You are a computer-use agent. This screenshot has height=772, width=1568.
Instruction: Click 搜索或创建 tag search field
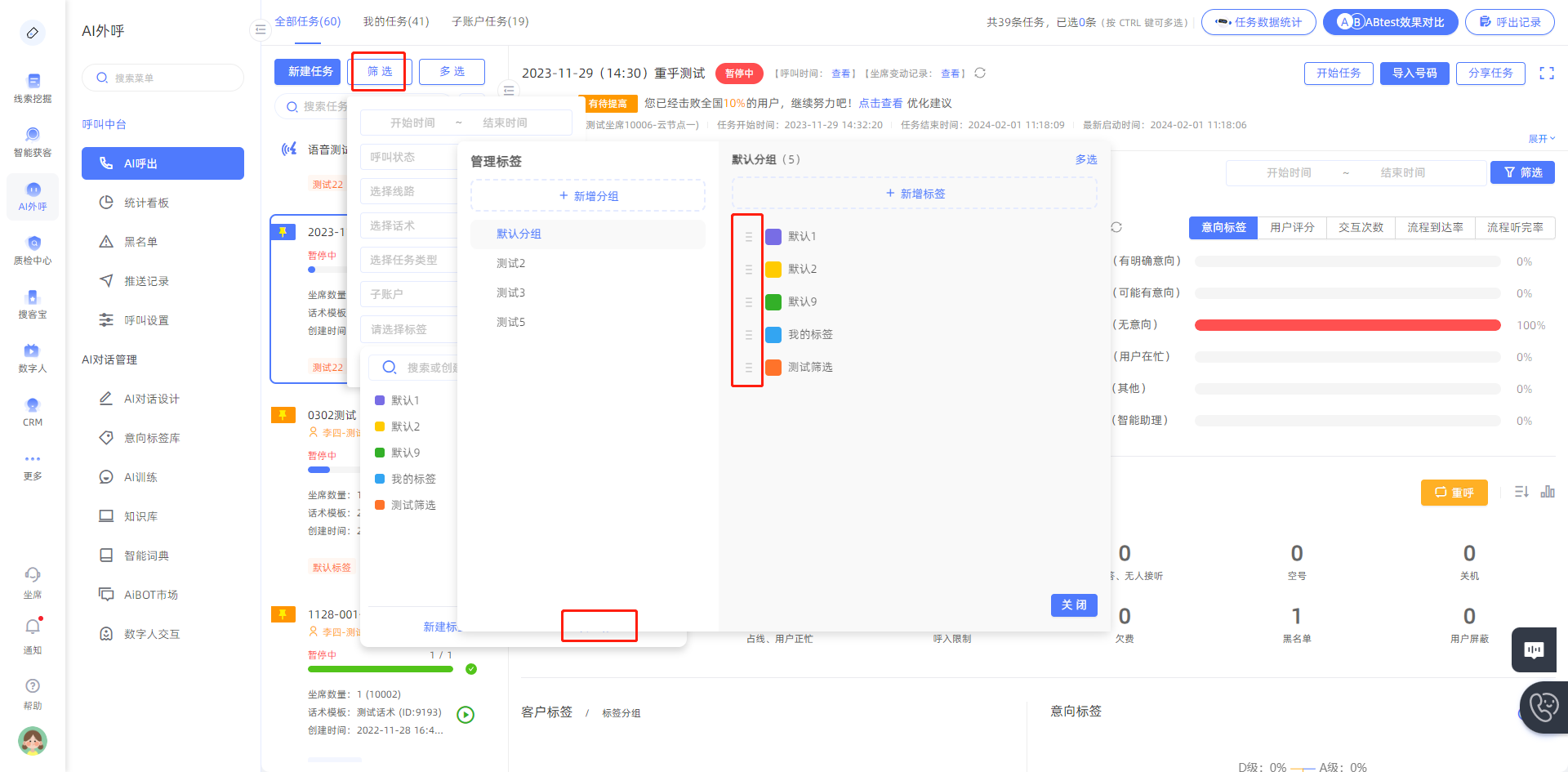click(x=413, y=368)
